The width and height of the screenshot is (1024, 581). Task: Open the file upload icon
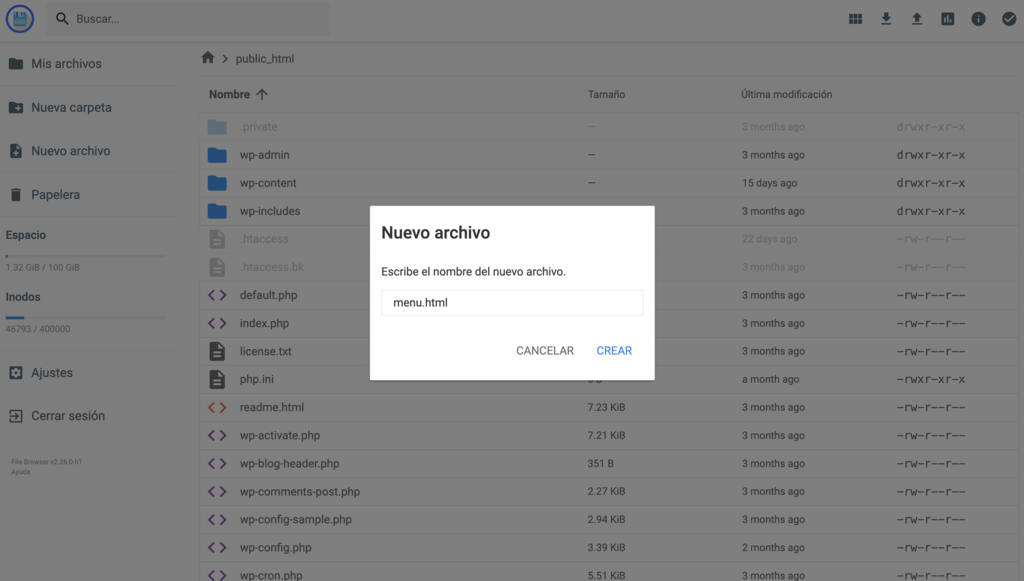[916, 18]
